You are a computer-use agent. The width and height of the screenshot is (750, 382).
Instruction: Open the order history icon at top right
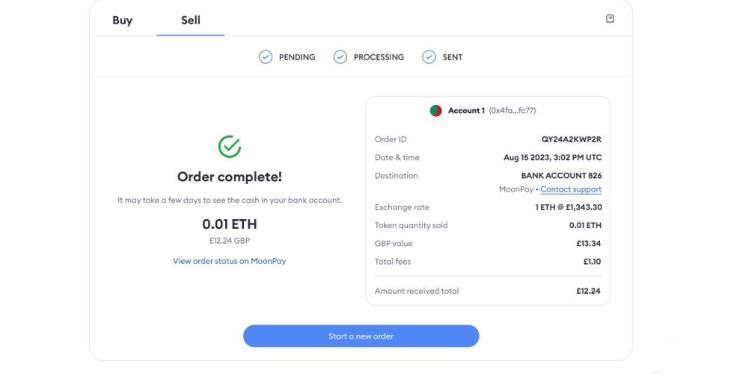tap(610, 19)
